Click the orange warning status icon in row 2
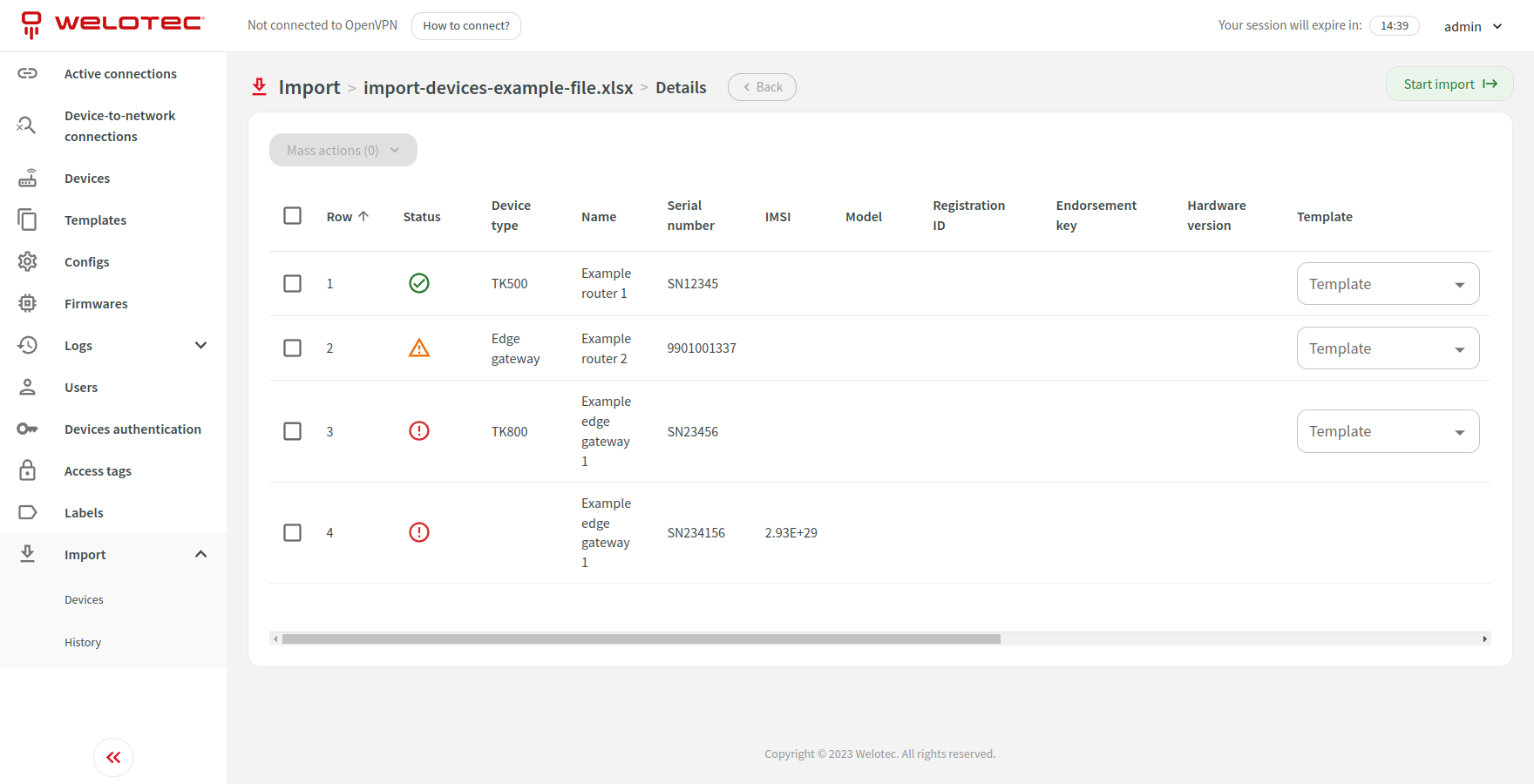 pyautogui.click(x=419, y=348)
